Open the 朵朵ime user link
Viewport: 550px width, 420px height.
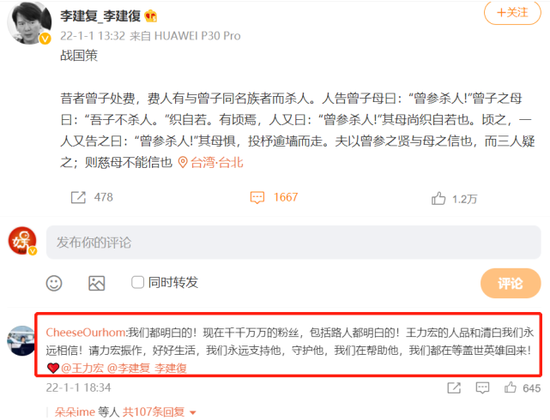(75, 412)
